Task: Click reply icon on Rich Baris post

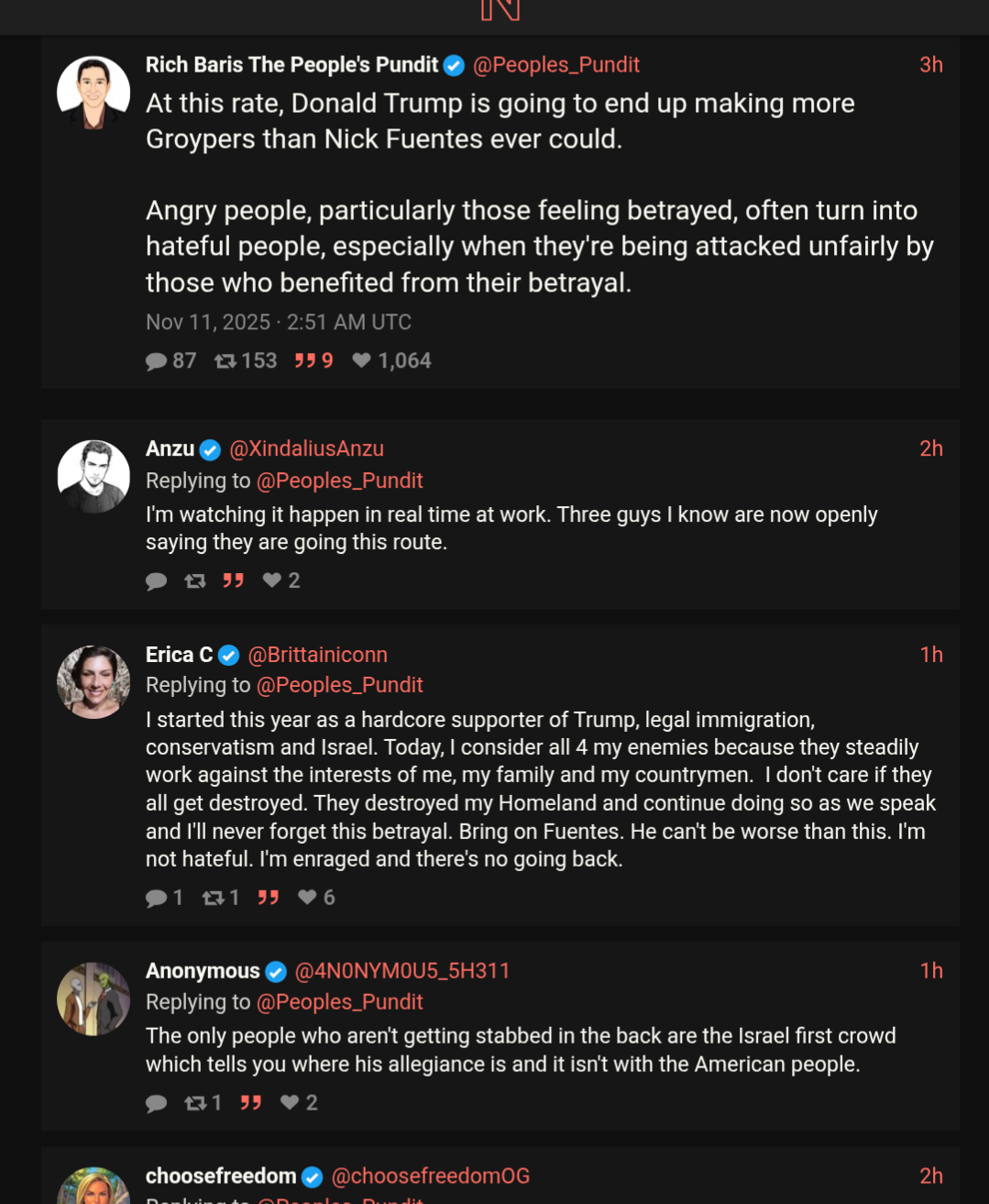Action: pos(156,361)
